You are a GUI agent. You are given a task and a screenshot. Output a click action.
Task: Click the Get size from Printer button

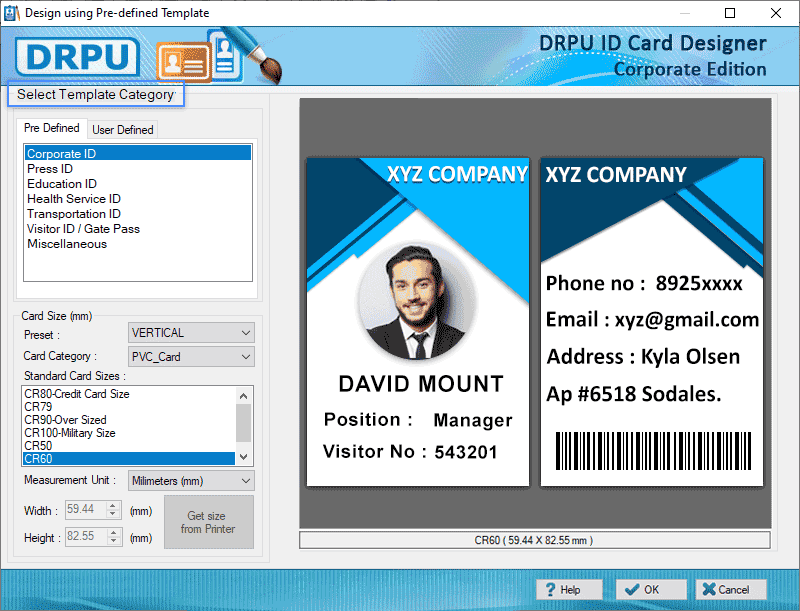208,522
